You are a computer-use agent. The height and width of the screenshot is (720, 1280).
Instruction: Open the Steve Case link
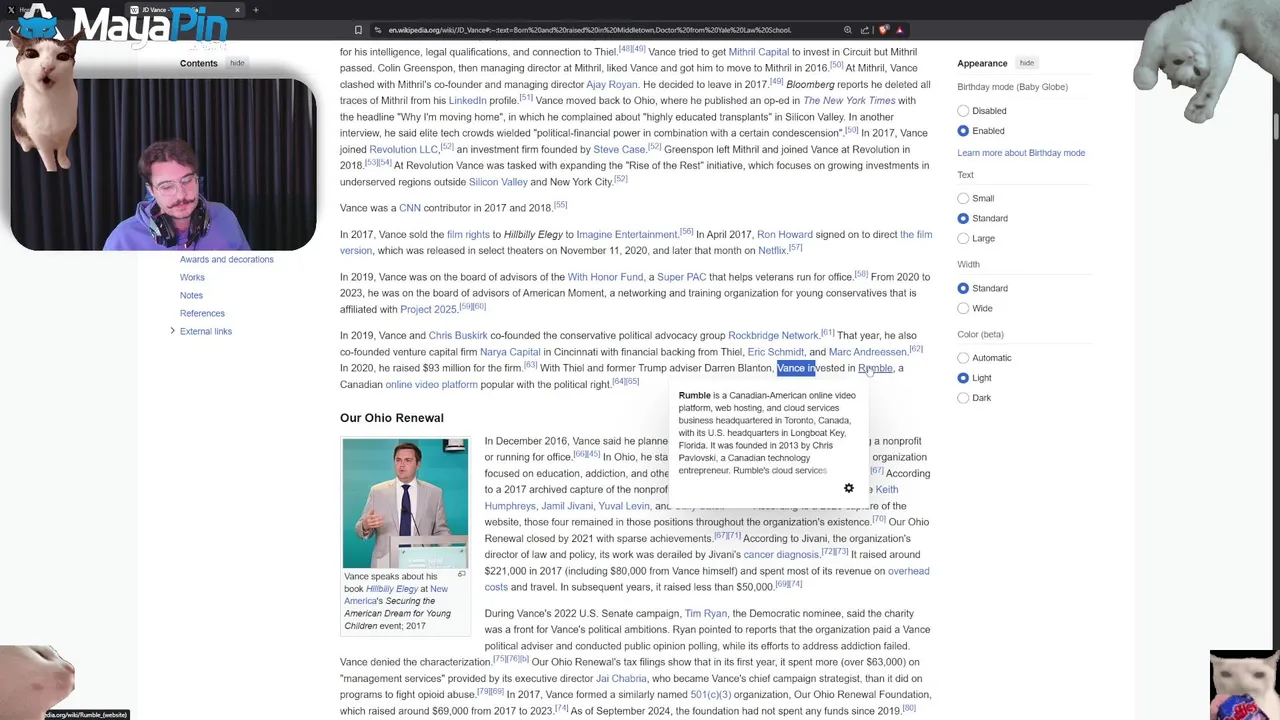(x=619, y=150)
